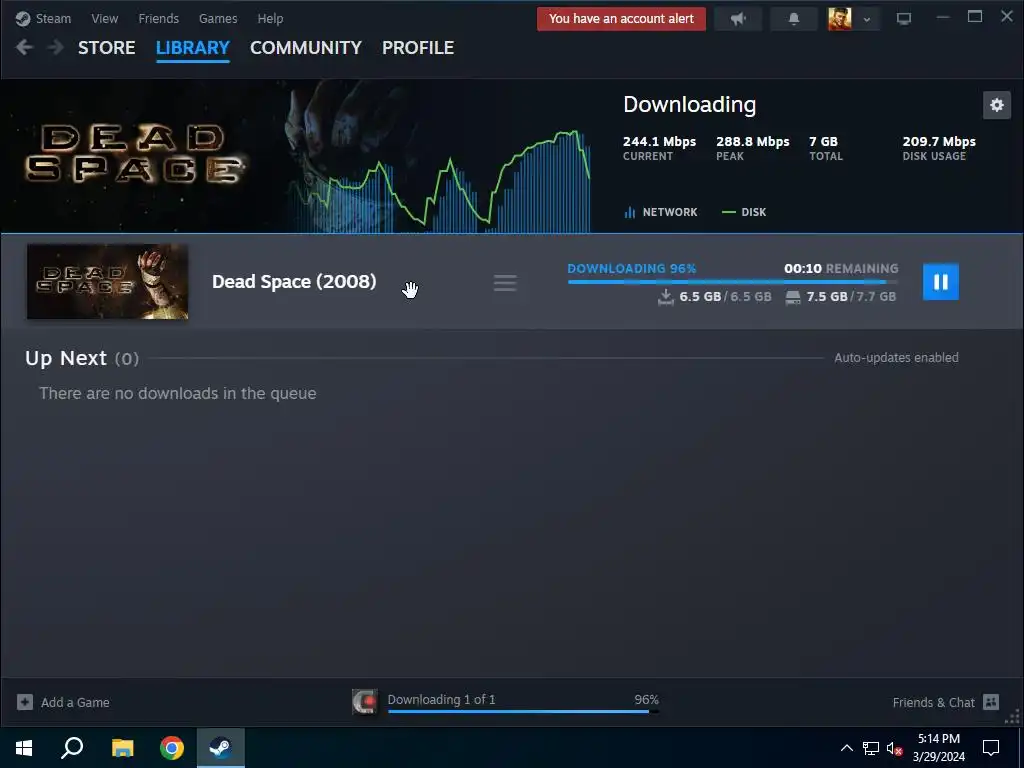Click the download arrow icon beside 6.5 GB
The image size is (1024, 768).
coord(665,297)
